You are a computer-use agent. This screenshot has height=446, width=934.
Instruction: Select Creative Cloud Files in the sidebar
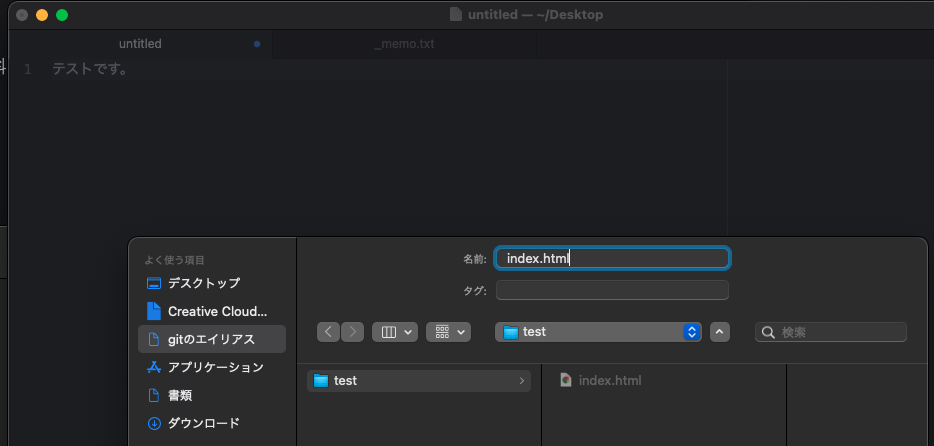coord(153,311)
